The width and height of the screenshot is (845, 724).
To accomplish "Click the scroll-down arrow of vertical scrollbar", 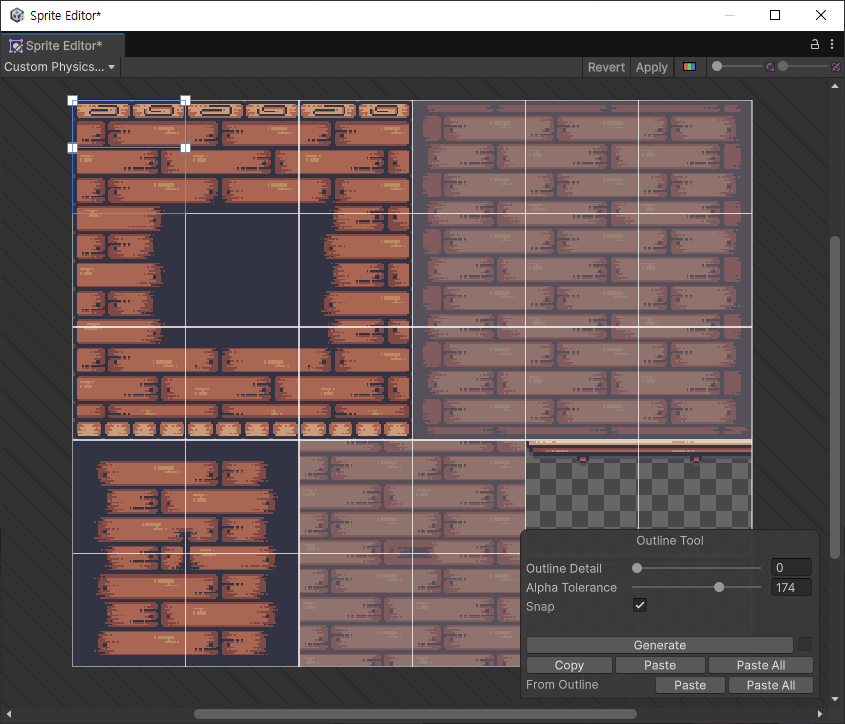I will pyautogui.click(x=835, y=699).
